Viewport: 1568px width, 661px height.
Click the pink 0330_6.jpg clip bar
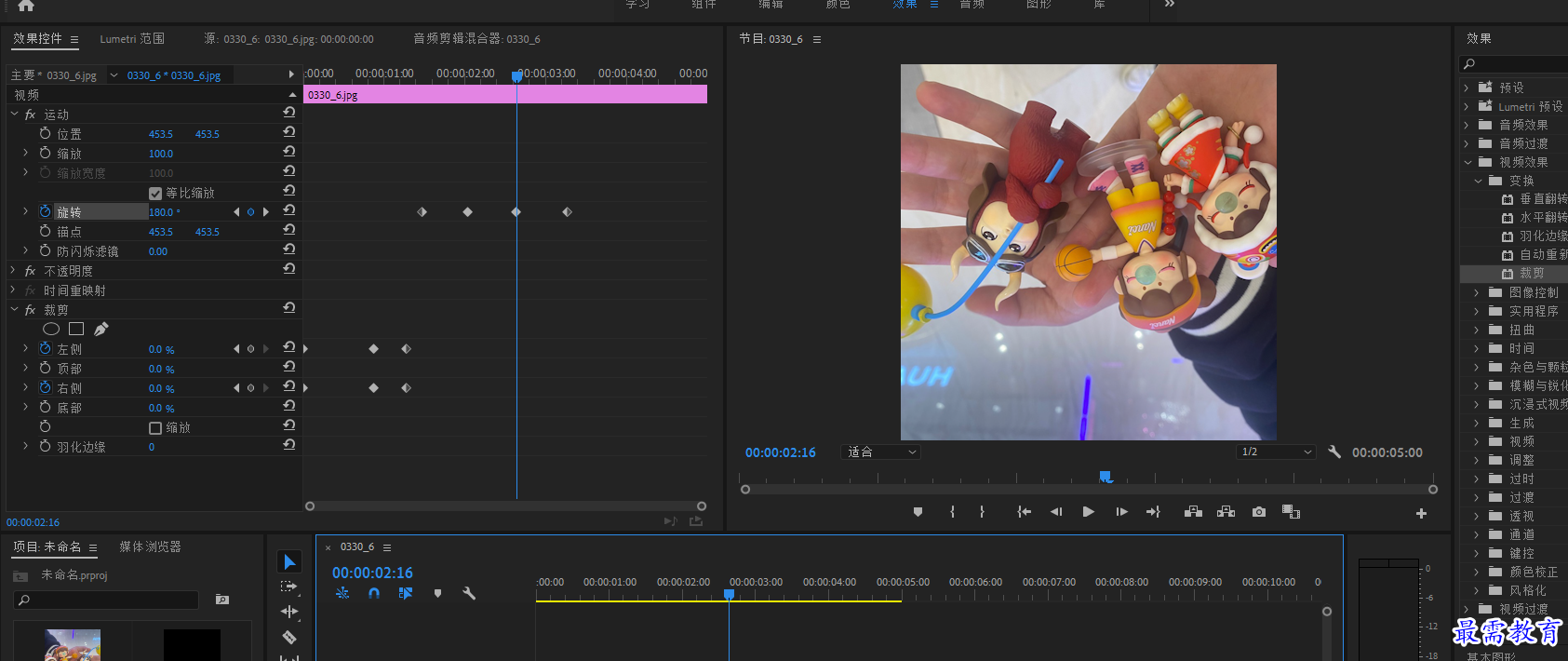coord(505,94)
